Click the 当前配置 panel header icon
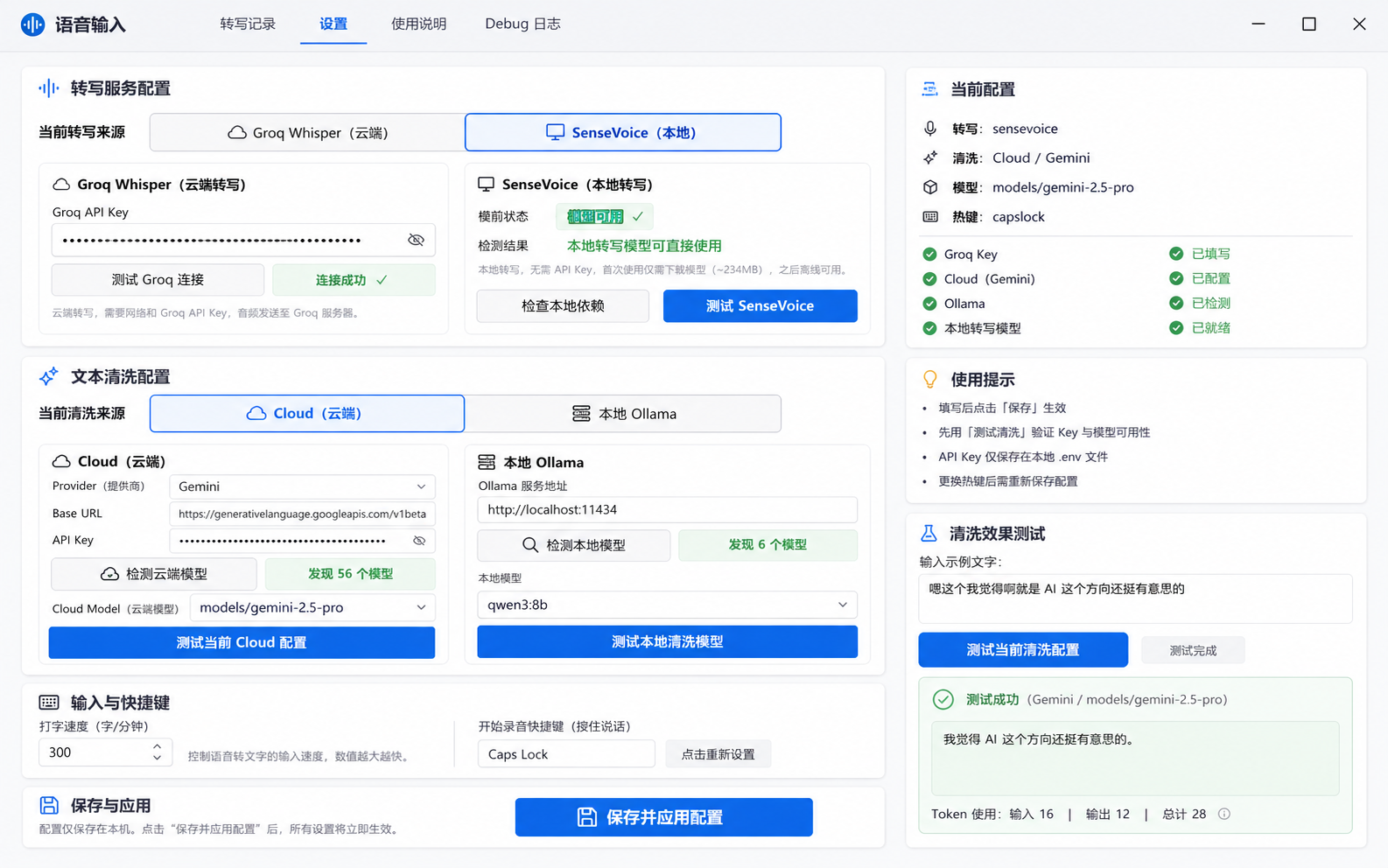Image resolution: width=1388 pixels, height=868 pixels. point(929,89)
